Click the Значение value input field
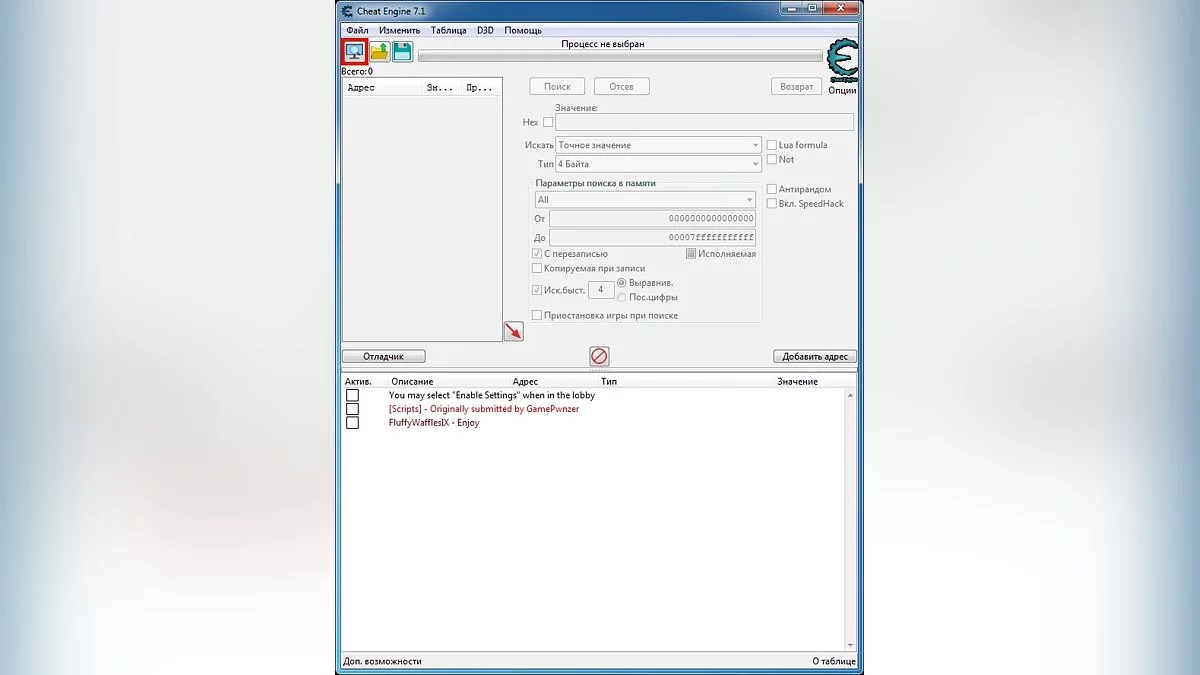Screen dimensions: 1200x675 click(x=704, y=122)
